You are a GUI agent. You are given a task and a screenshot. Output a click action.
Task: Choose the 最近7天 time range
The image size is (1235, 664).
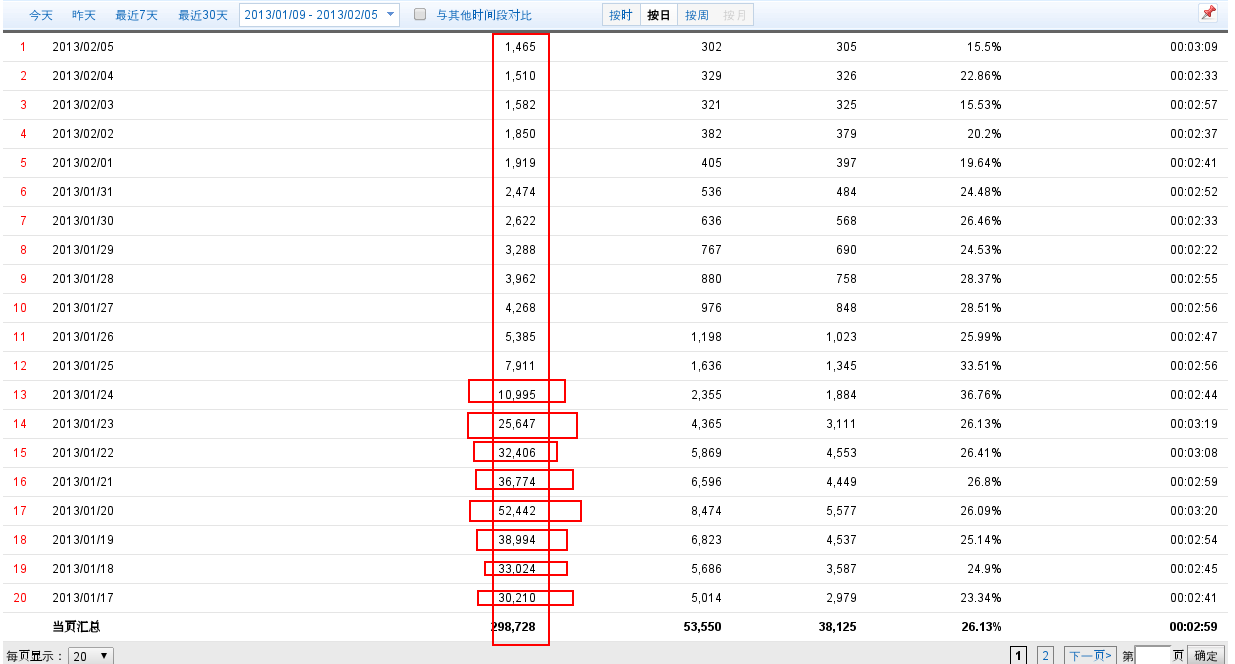[135, 15]
